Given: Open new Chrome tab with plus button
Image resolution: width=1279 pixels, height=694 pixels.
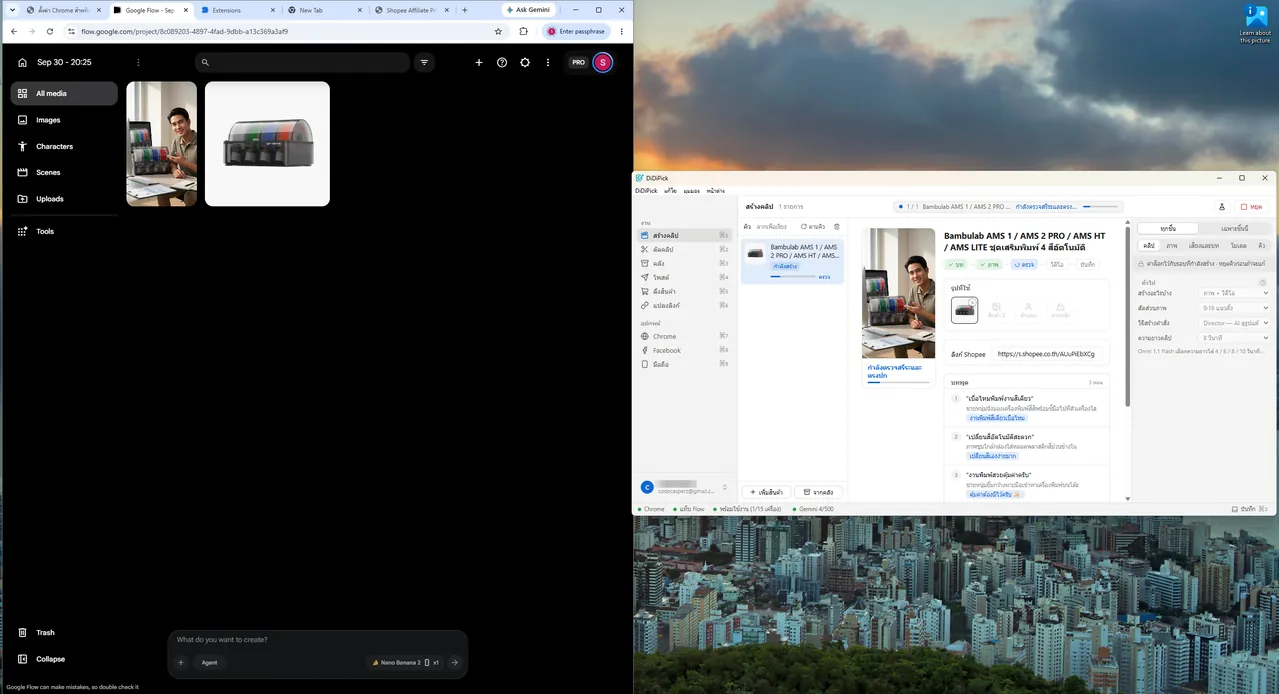Looking at the screenshot, I should coord(465,10).
